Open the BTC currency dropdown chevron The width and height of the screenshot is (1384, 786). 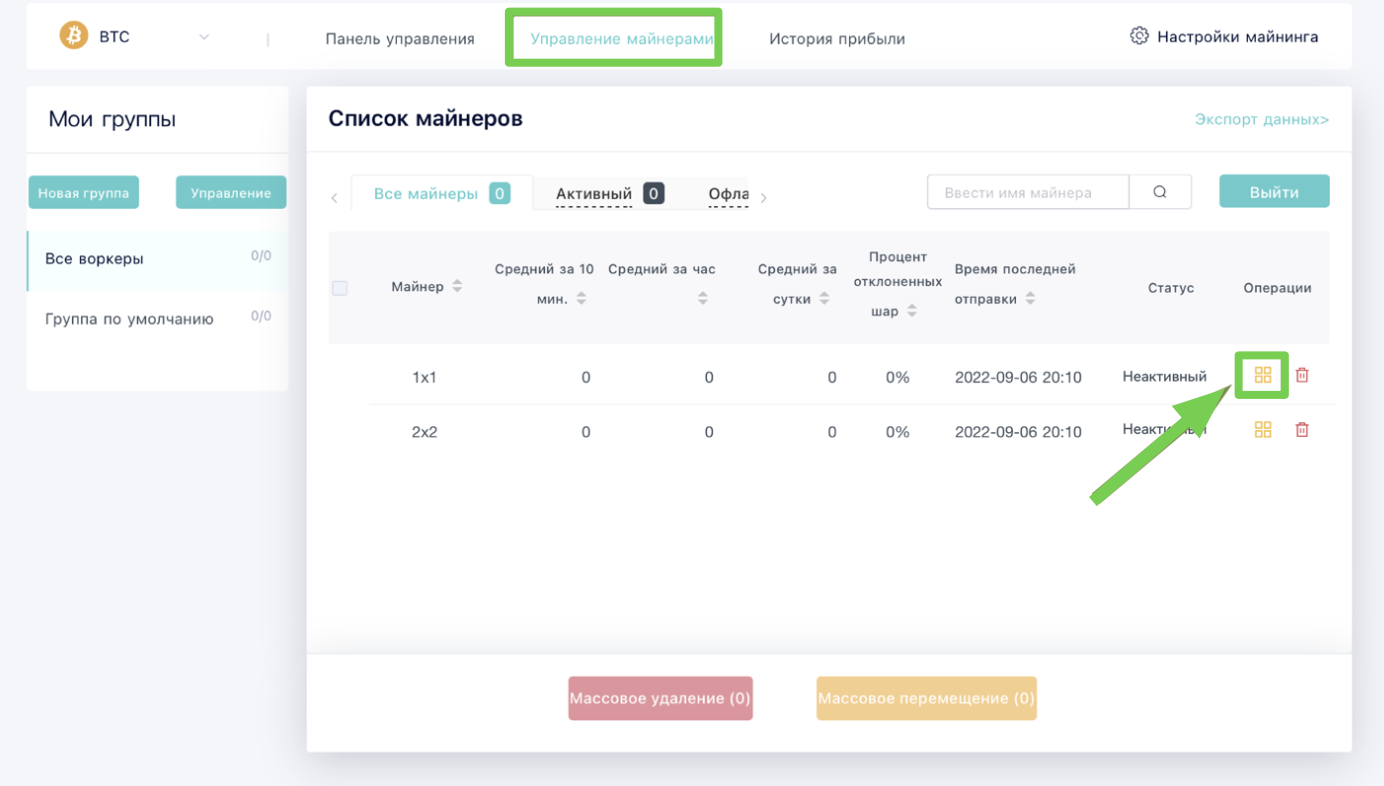pyautogui.click(x=204, y=37)
